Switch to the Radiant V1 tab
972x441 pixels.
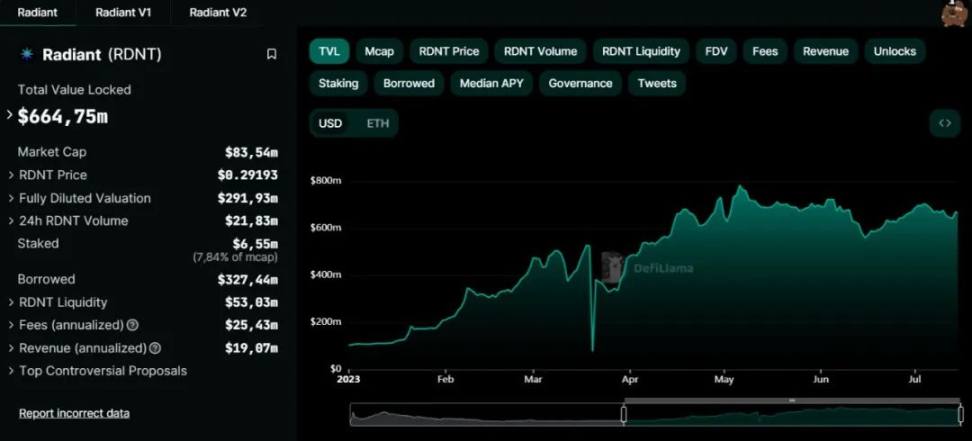123,12
